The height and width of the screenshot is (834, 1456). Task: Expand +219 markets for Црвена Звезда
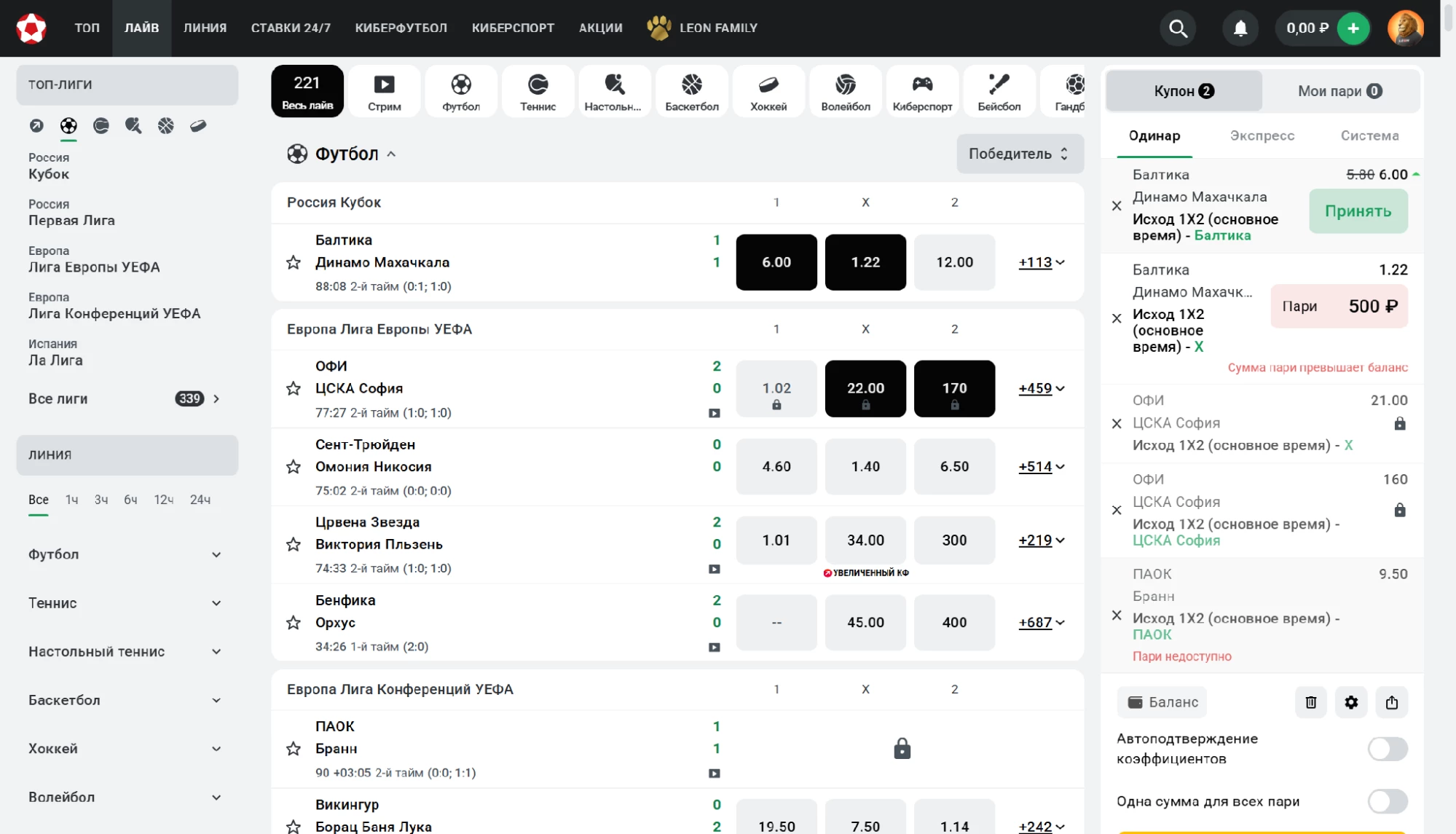tap(1042, 540)
